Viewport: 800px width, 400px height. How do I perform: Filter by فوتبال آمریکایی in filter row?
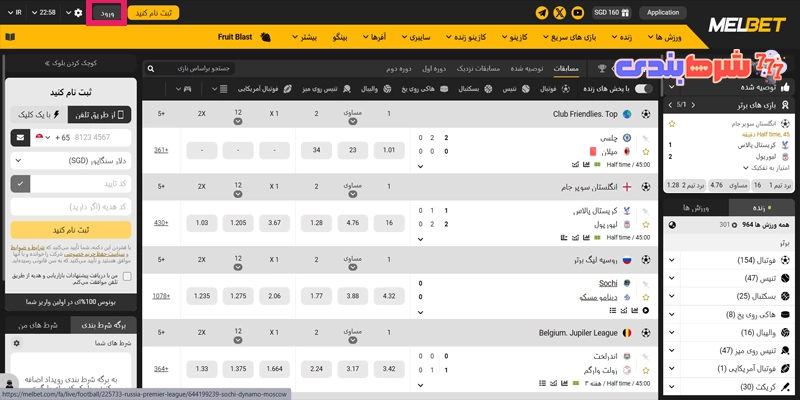[265, 89]
